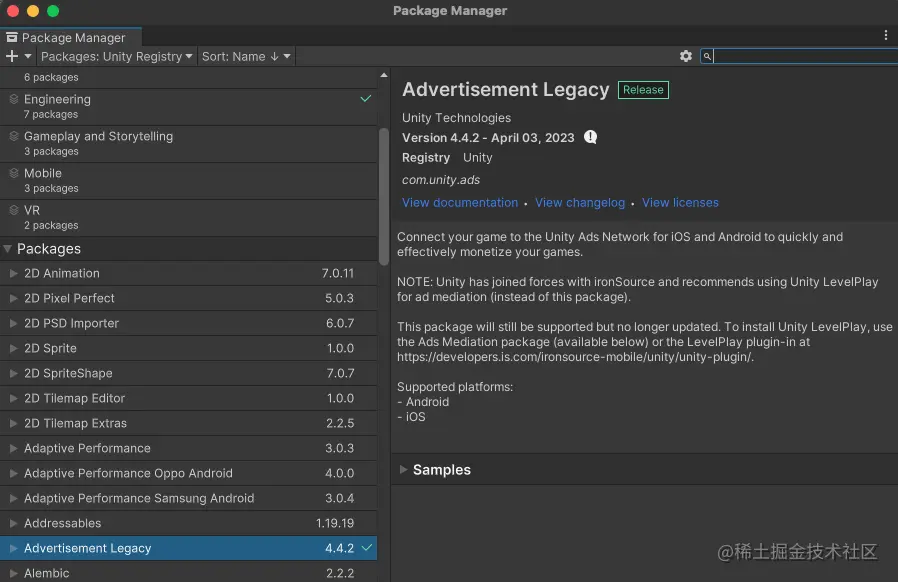Open the Package Manager settings gear icon
The image size is (898, 582).
tap(686, 56)
